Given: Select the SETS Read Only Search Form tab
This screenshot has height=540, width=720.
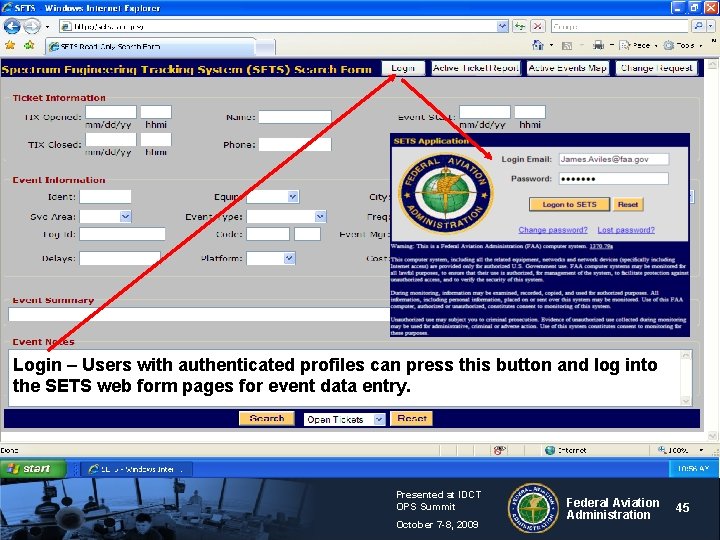Looking at the screenshot, I should [x=150, y=46].
